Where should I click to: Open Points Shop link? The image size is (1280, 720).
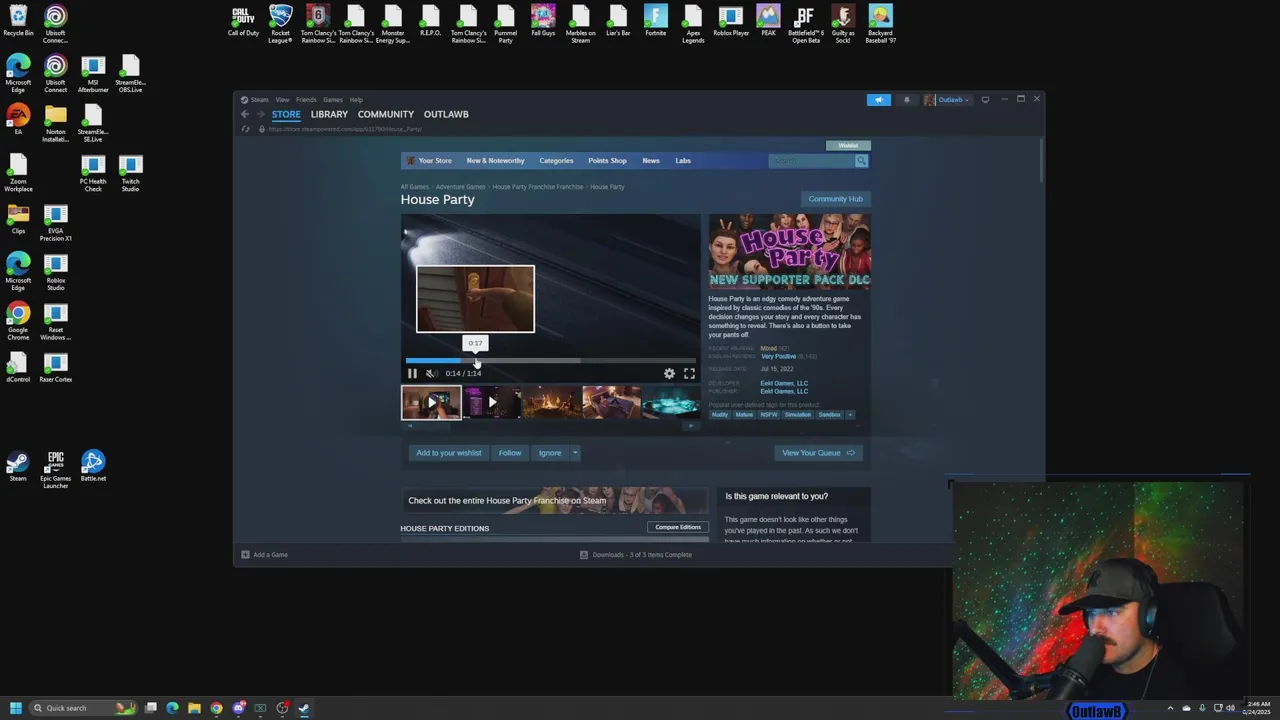coord(607,160)
